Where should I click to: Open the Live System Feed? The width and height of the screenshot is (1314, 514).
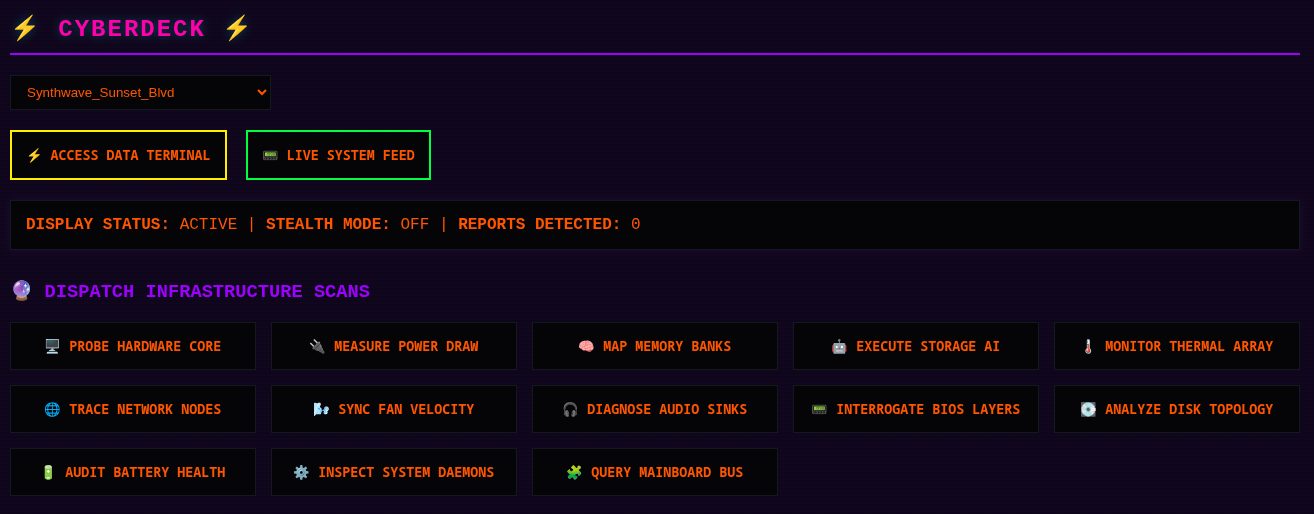(x=338, y=155)
